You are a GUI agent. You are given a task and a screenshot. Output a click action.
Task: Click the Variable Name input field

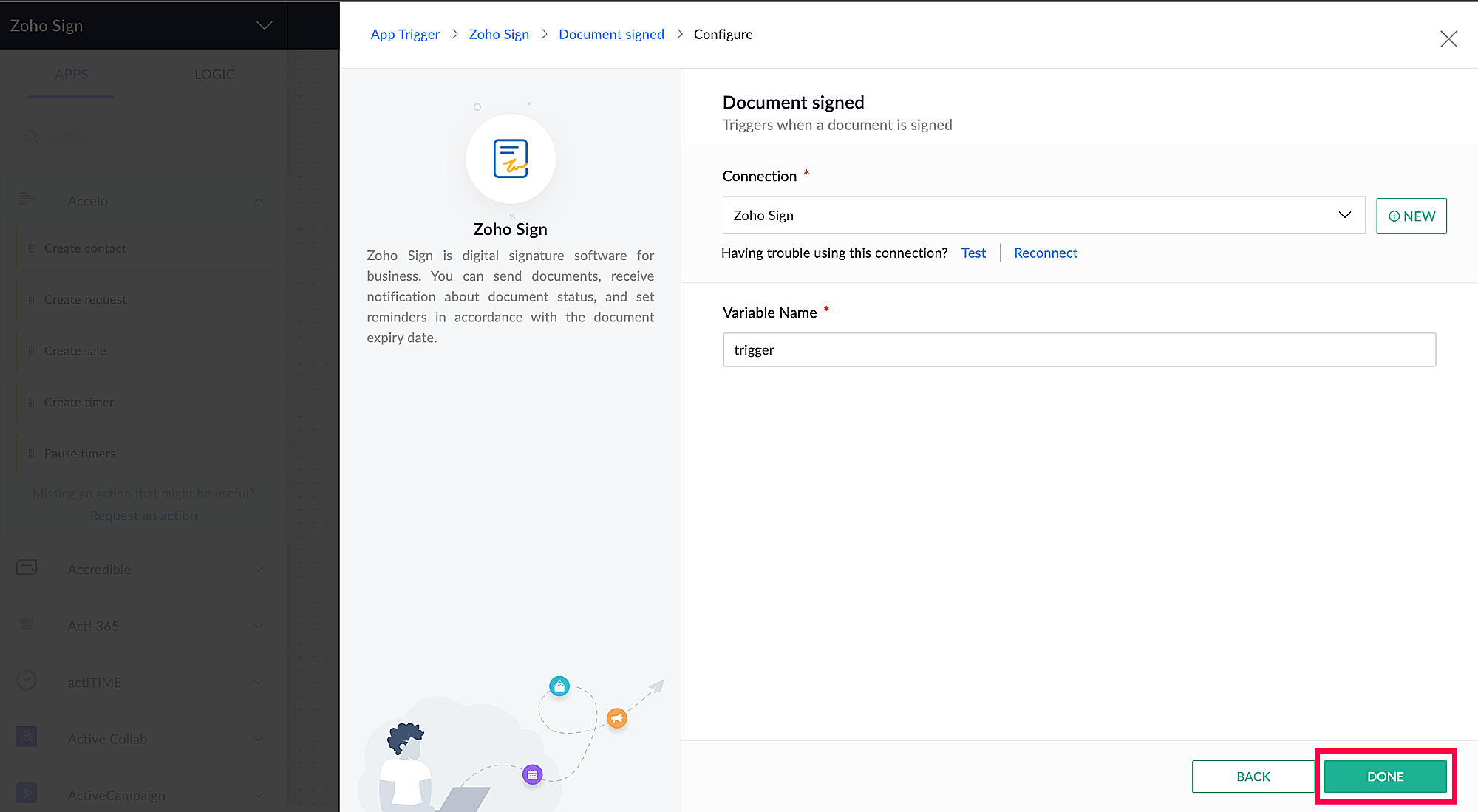click(1078, 349)
